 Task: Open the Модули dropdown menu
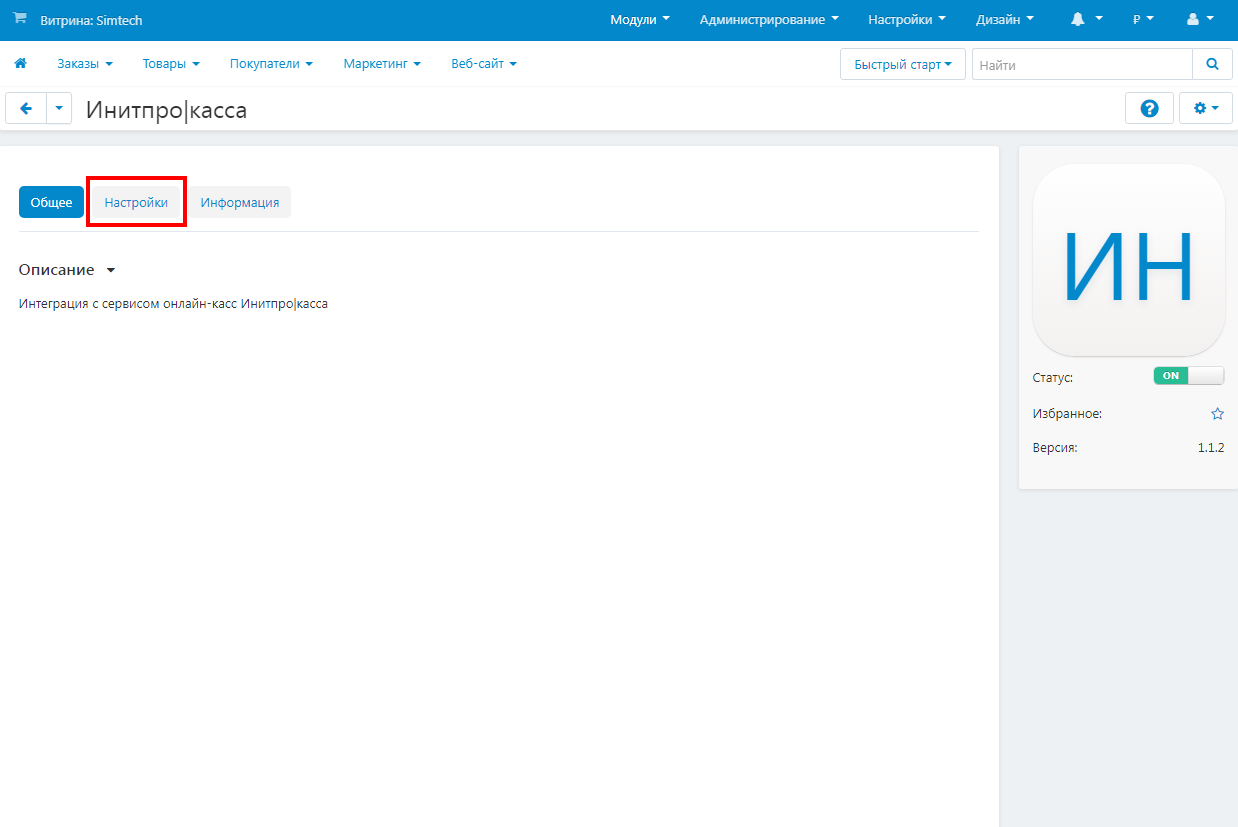[x=640, y=20]
